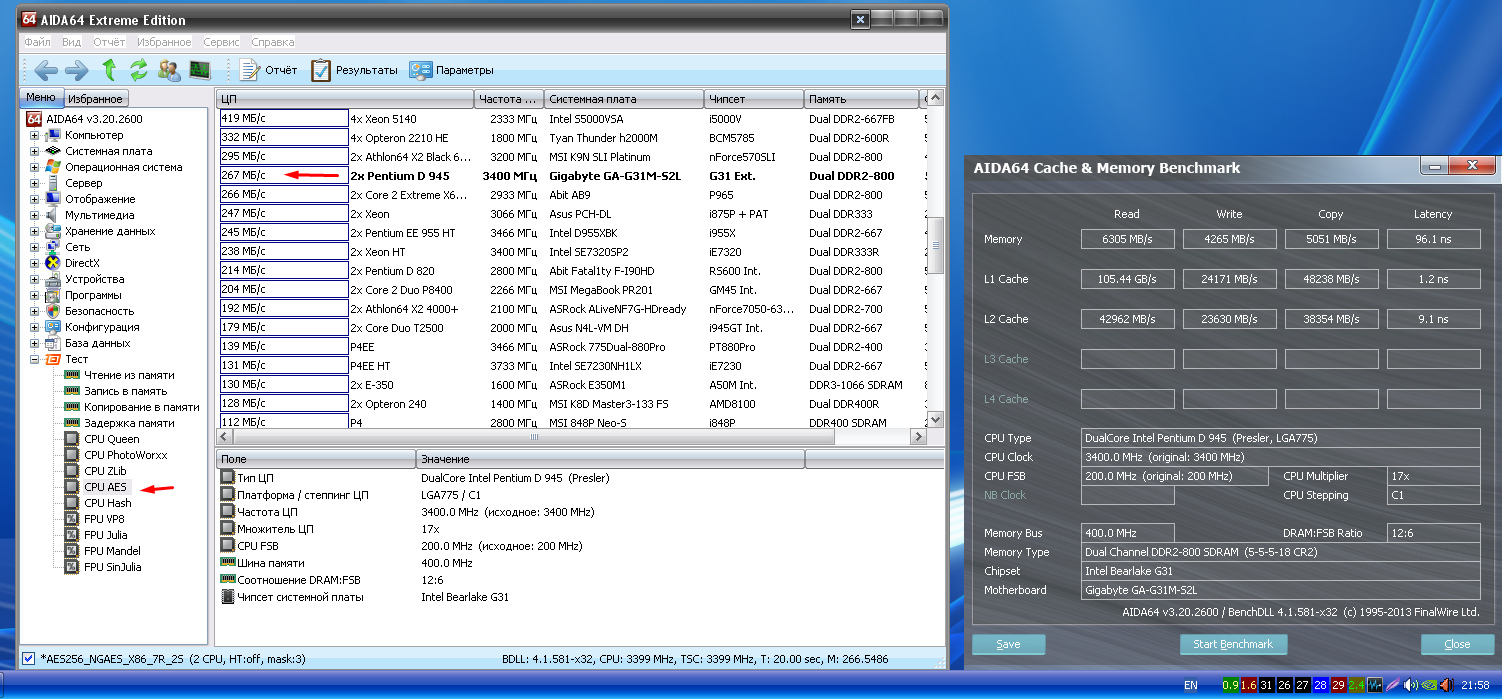1502x699 pixels.
Task: Open Параметры settings toolbar button
Action: coord(451,70)
